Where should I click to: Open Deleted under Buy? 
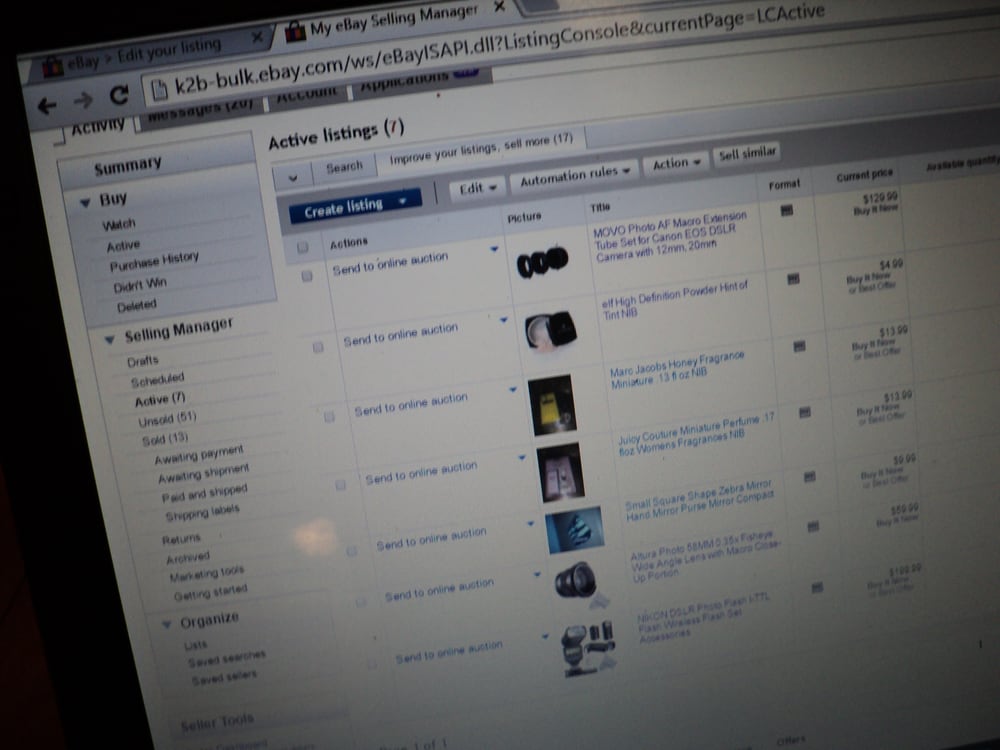pos(136,306)
